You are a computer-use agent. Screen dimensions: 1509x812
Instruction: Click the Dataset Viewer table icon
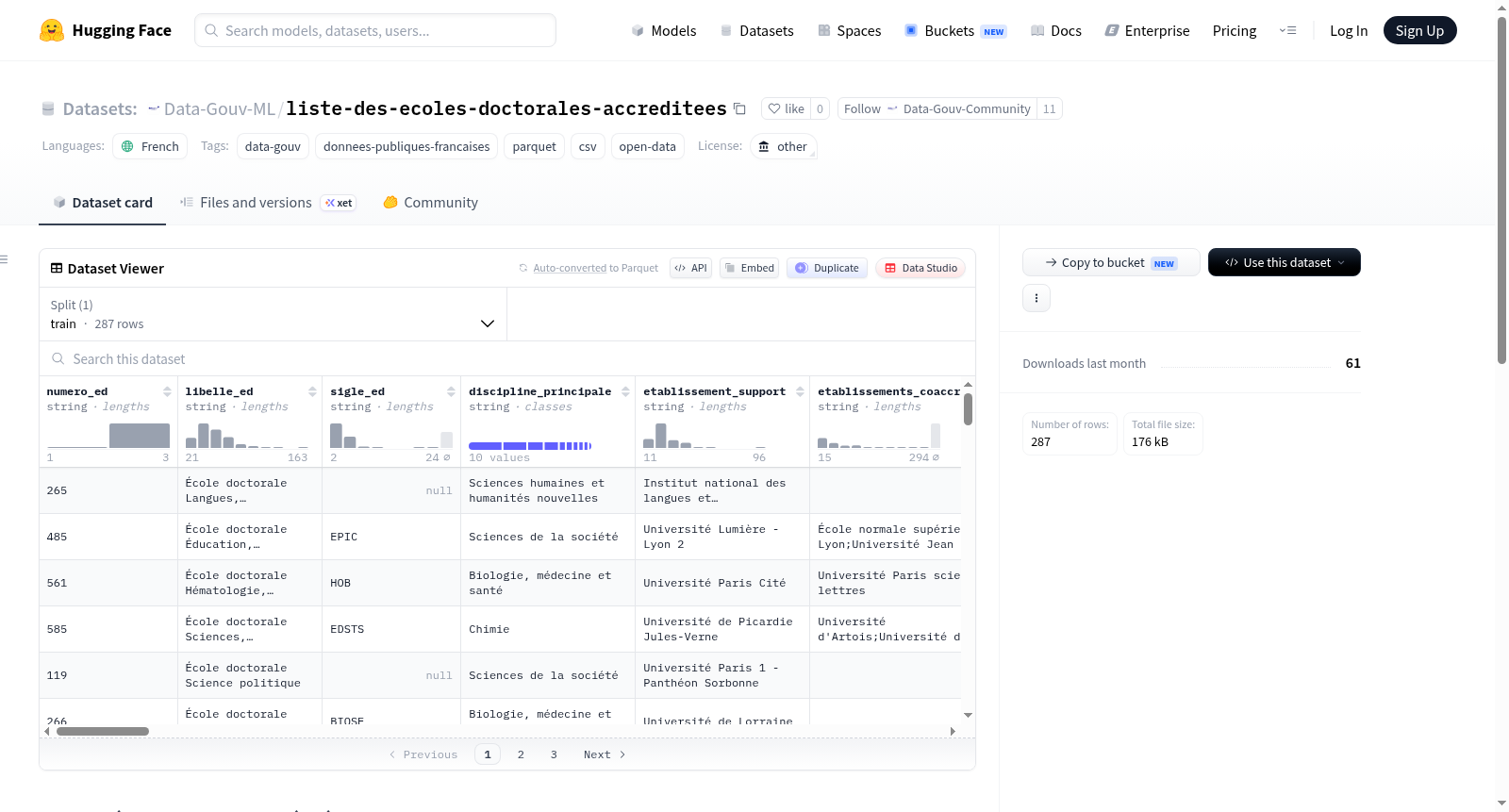coord(57,268)
